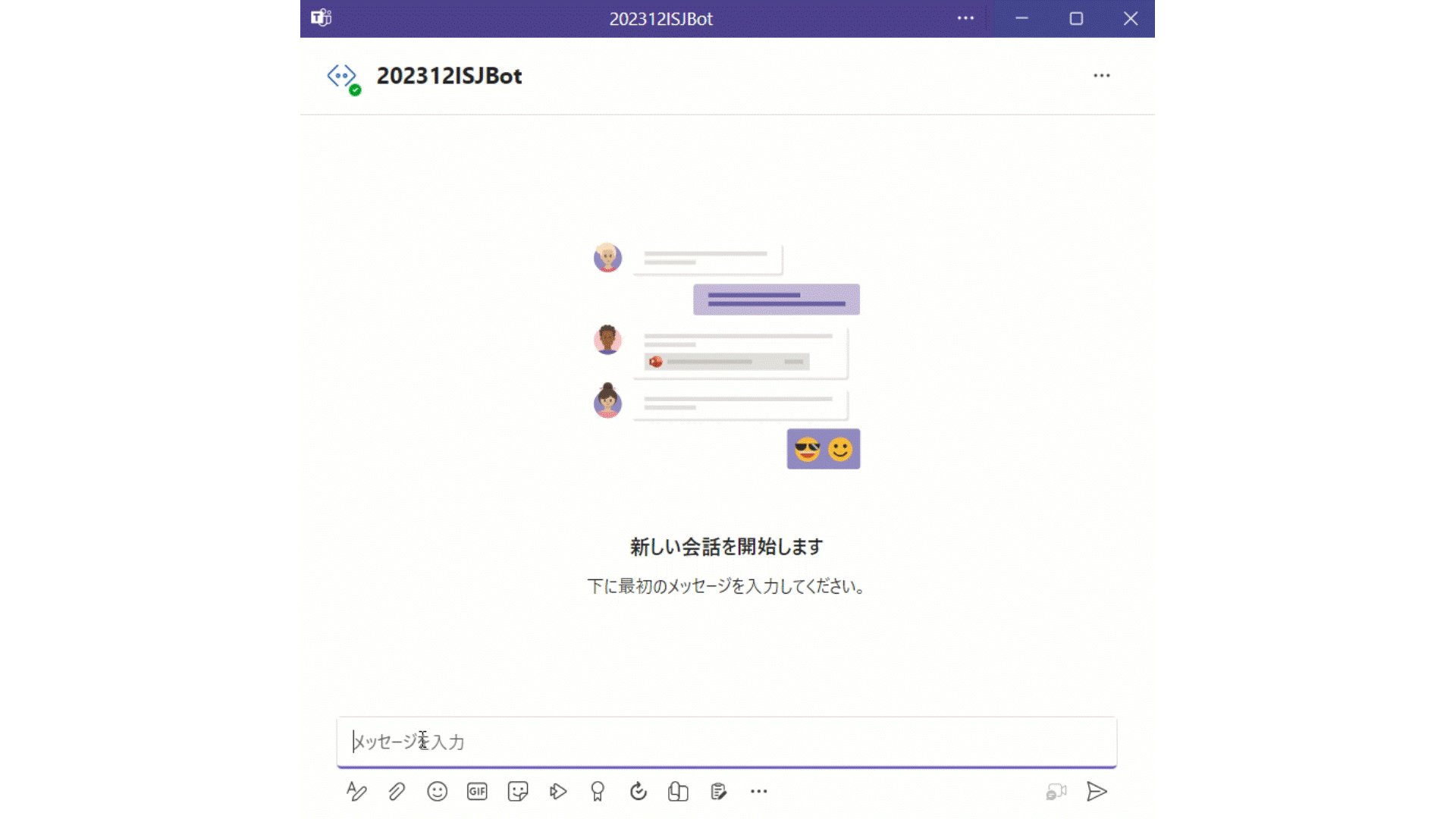
Task: Click the video clip record icon
Action: point(1056,792)
